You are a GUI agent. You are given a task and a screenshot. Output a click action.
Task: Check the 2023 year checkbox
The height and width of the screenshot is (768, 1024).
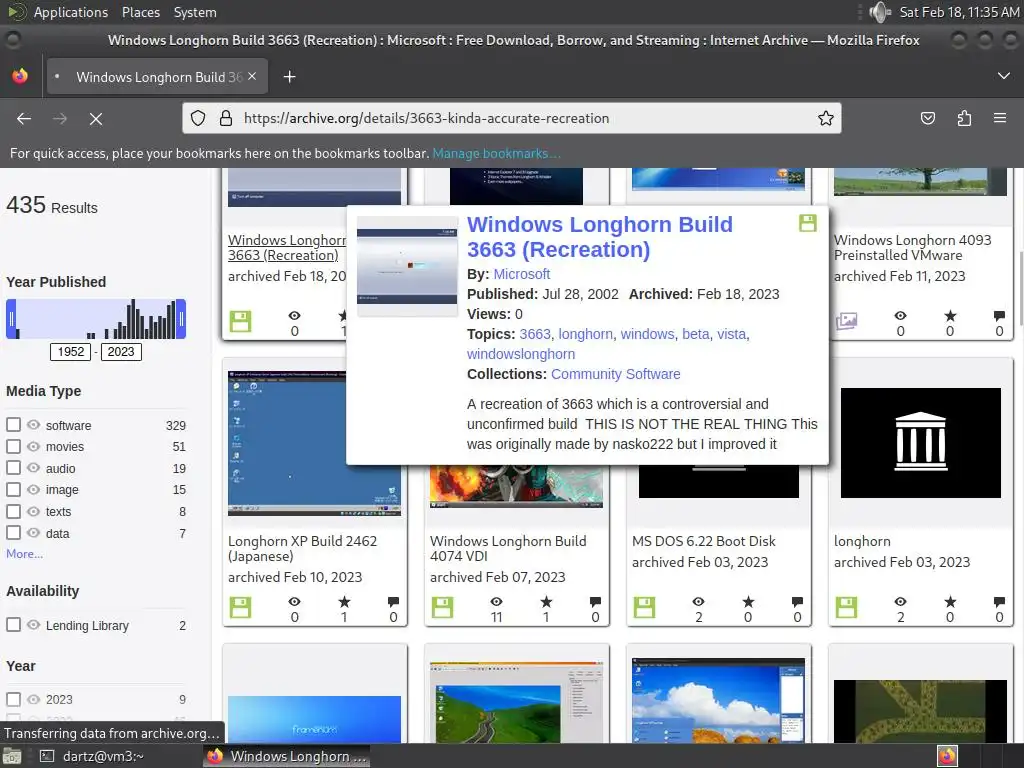(x=13, y=699)
